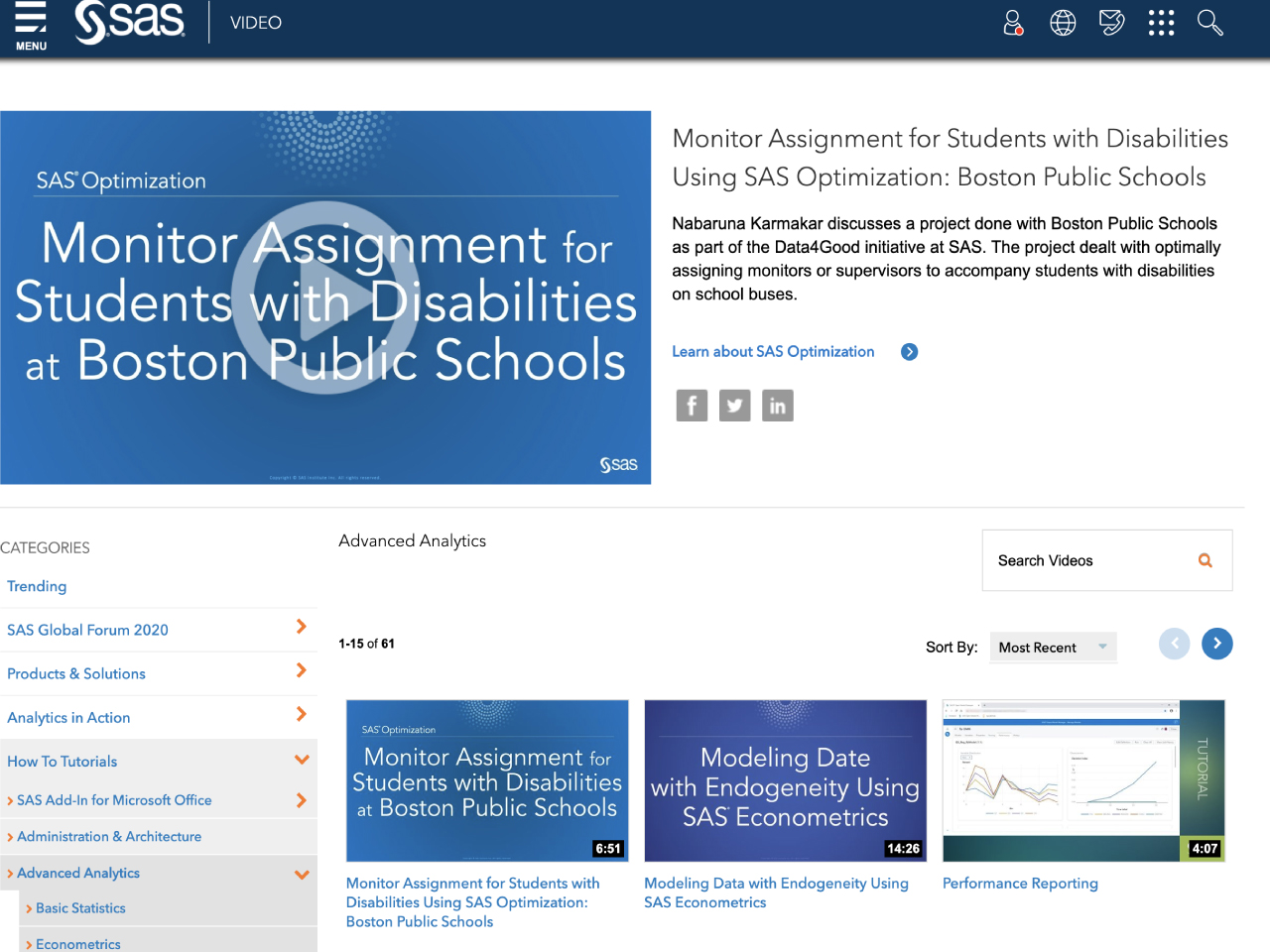
Task: Open Modeling Date with Endogeneity thumbnail
Action: [x=785, y=780]
